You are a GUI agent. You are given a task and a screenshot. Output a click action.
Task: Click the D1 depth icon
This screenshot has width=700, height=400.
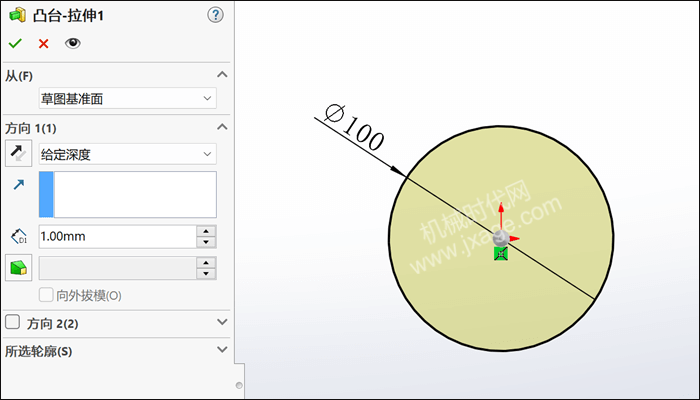tap(19, 236)
